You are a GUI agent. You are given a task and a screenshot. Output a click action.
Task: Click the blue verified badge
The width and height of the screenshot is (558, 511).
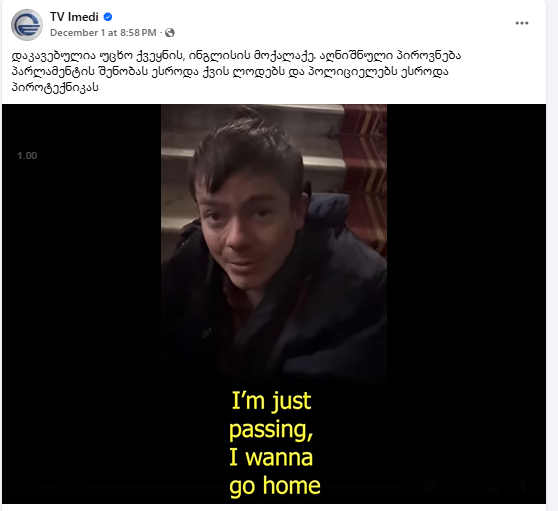click(x=107, y=17)
